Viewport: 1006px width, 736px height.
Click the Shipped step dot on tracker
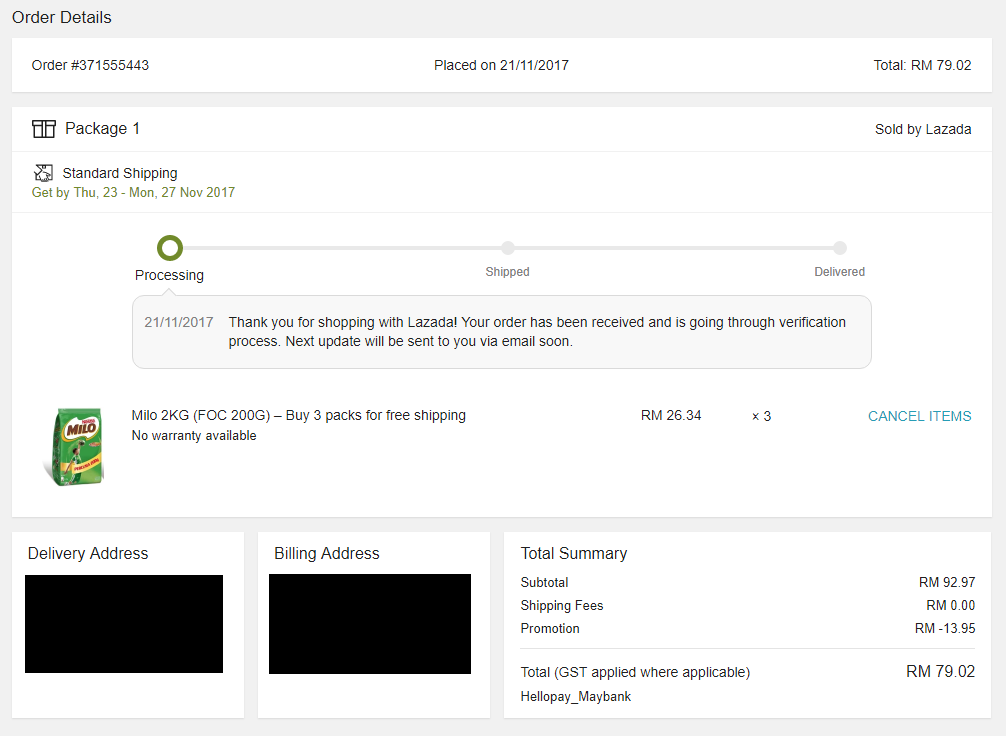(x=508, y=248)
